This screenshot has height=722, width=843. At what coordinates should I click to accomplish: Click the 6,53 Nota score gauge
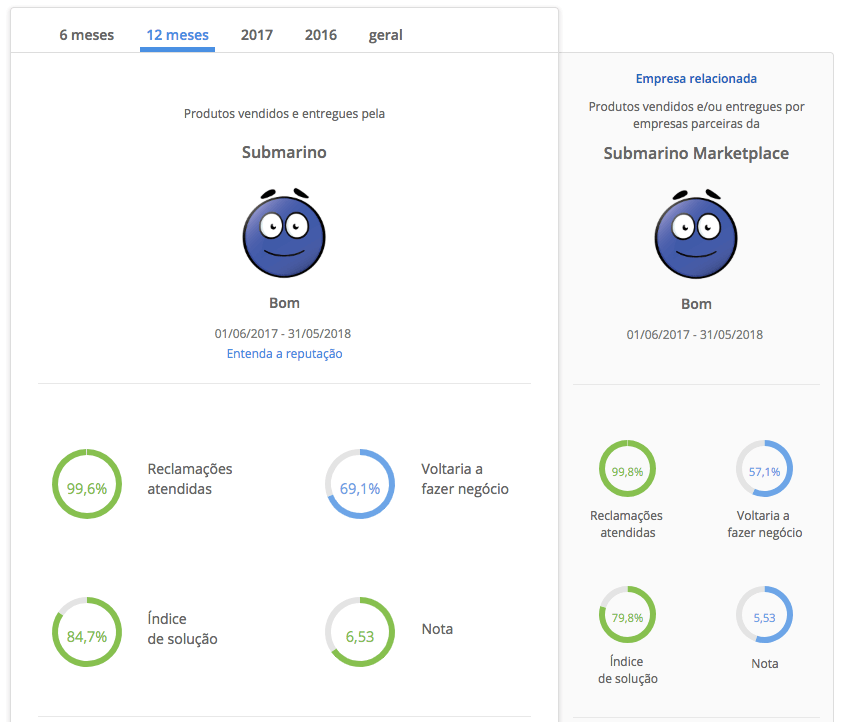(360, 636)
